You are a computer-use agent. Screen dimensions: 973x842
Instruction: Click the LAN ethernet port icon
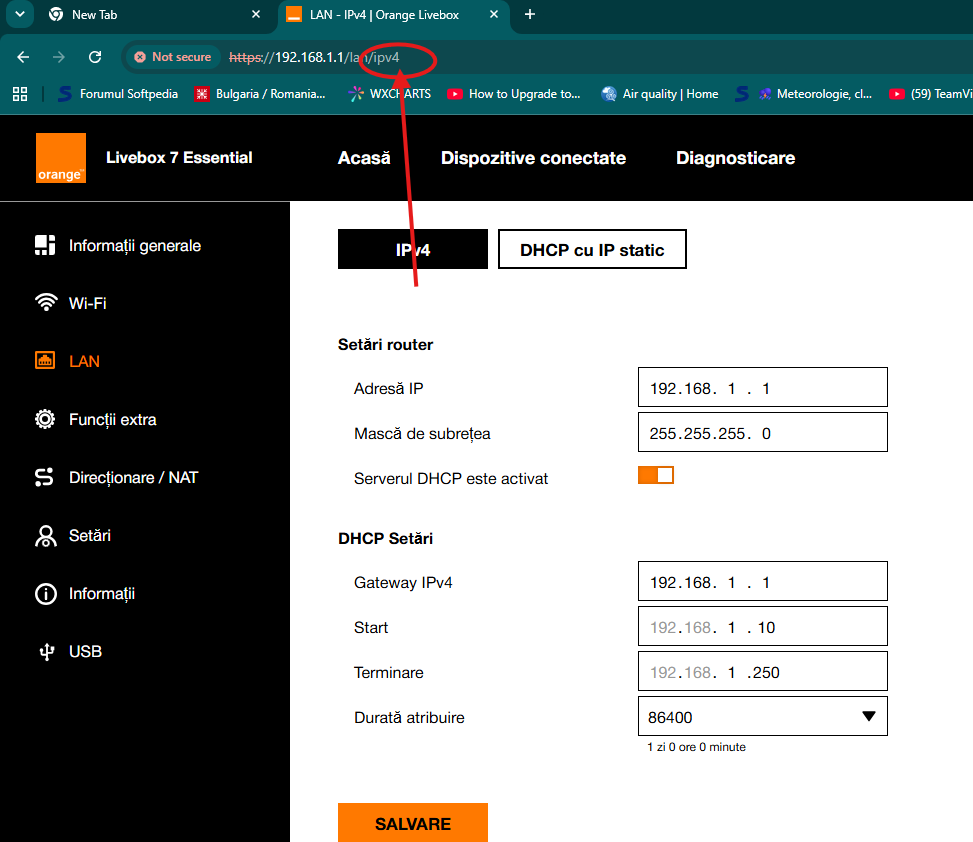pyautogui.click(x=45, y=361)
